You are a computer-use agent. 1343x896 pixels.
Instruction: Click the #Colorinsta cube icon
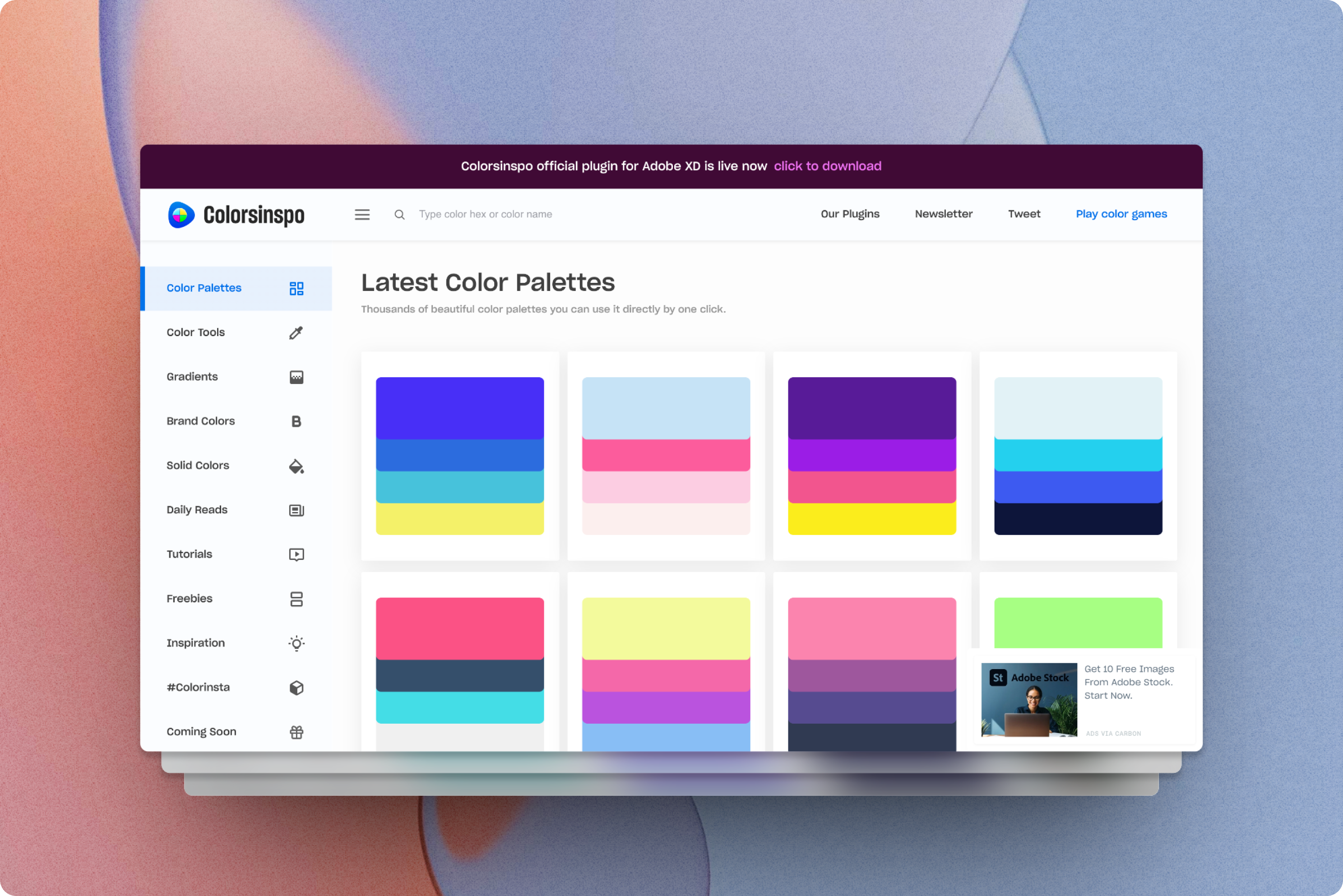[296, 687]
